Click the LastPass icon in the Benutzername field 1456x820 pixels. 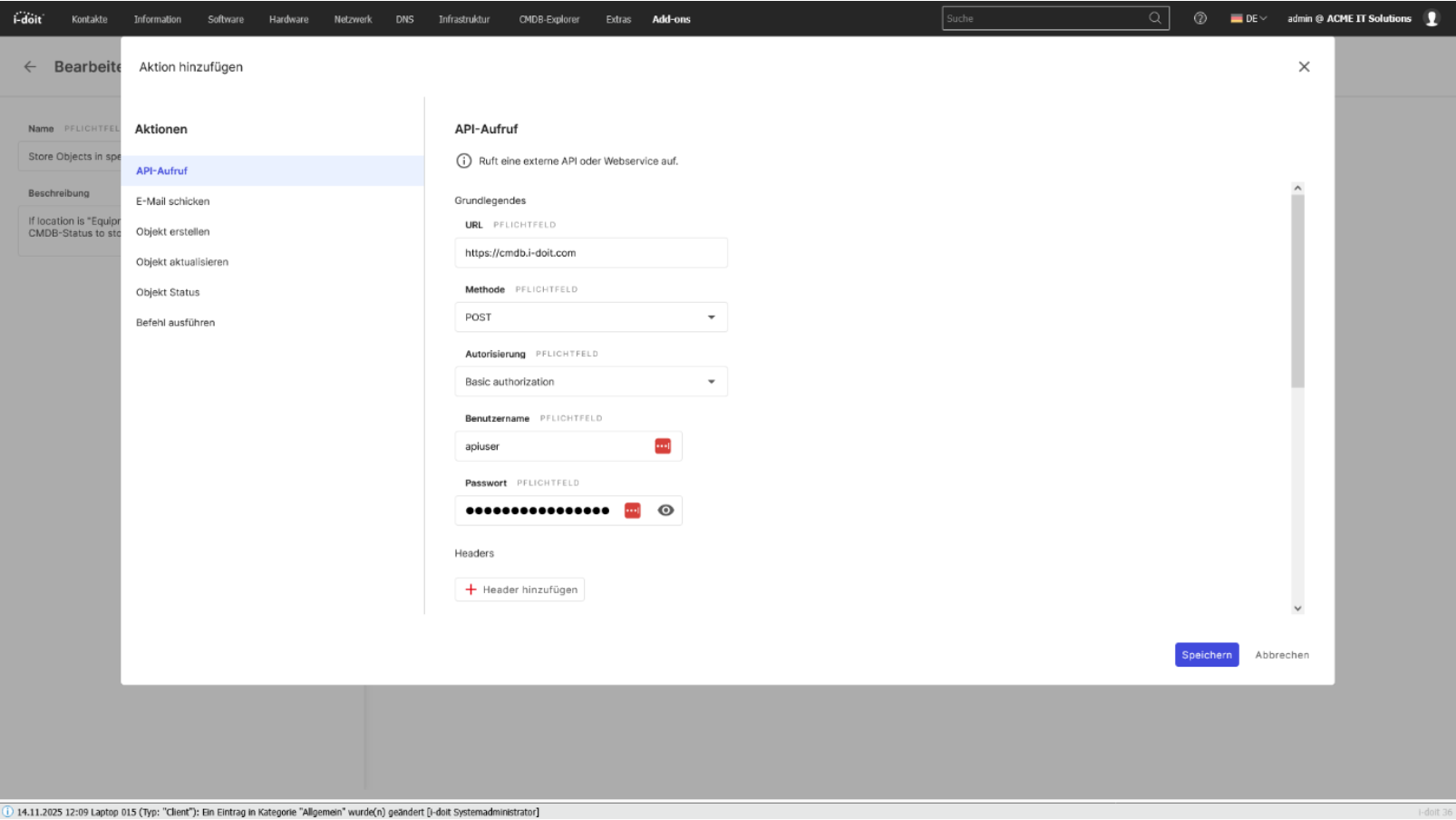pyautogui.click(x=661, y=445)
